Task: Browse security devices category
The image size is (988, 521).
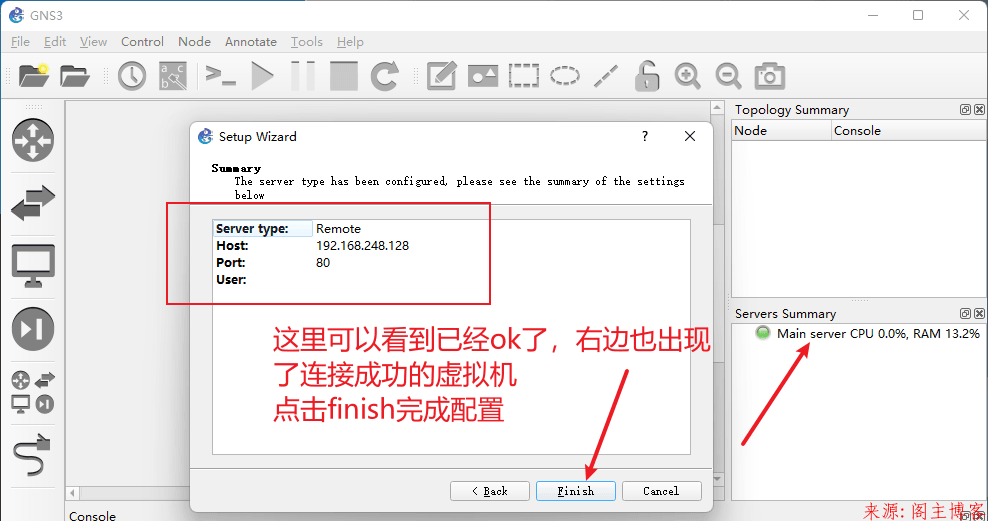Action: [33, 328]
